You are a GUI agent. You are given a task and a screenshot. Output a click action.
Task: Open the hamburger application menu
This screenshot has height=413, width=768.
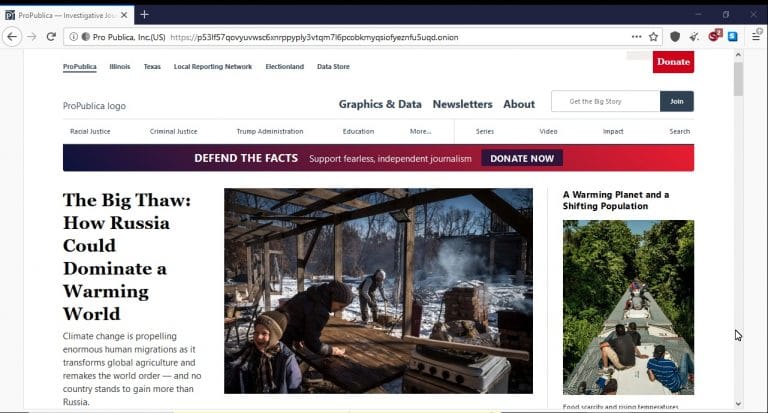[x=756, y=36]
